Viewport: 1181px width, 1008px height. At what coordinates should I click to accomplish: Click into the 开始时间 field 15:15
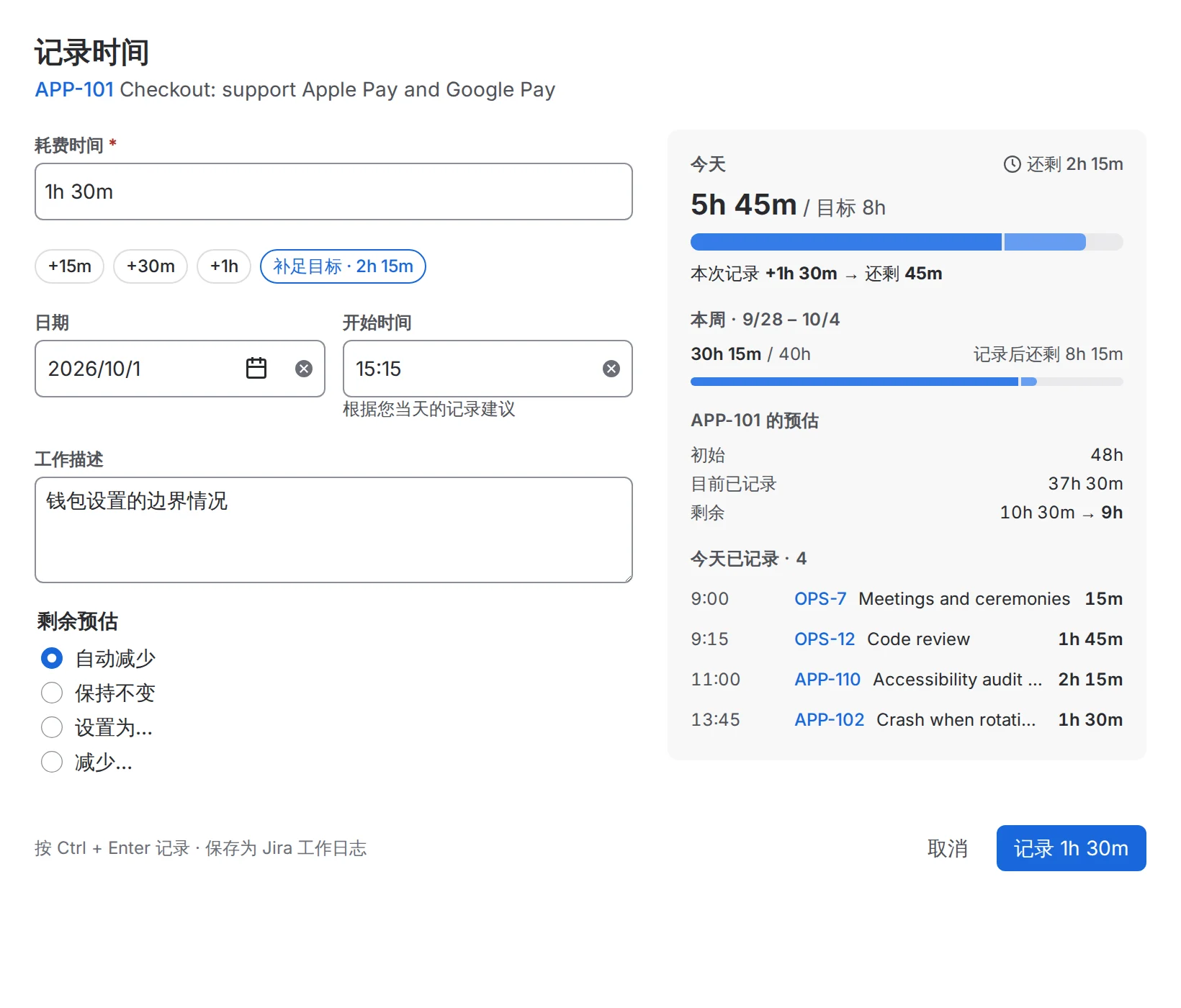[488, 369]
